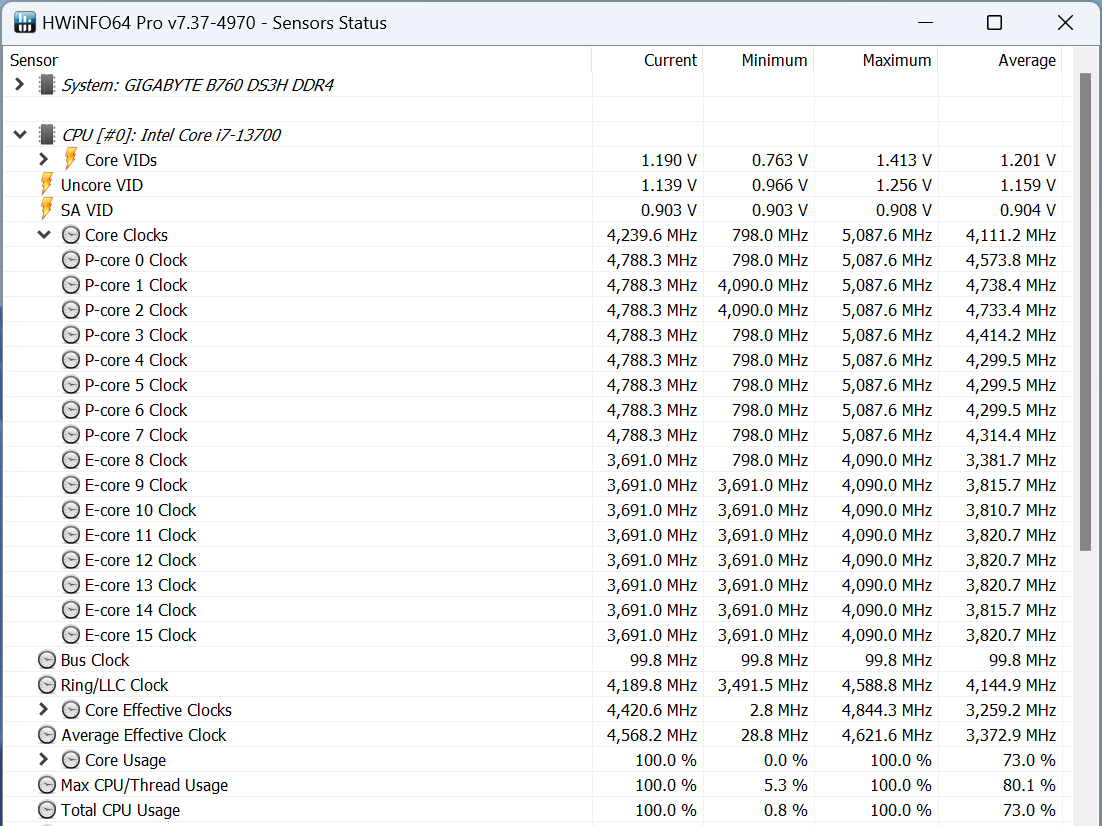The width and height of the screenshot is (1102, 826).
Task: Click the P-core 5 Clock icon
Action: (x=71, y=385)
